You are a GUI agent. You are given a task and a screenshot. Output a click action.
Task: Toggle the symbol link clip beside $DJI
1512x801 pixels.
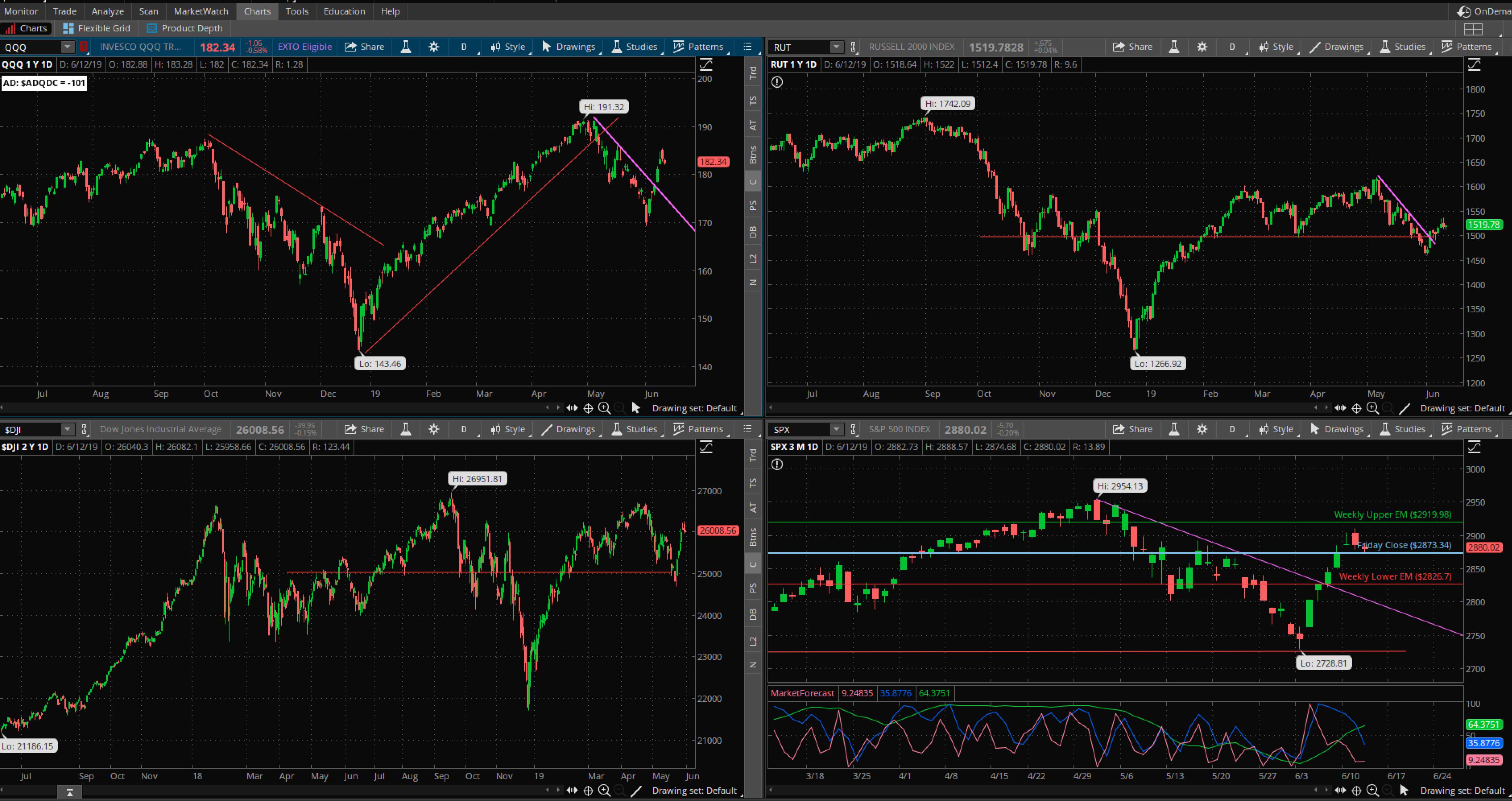click(x=84, y=429)
